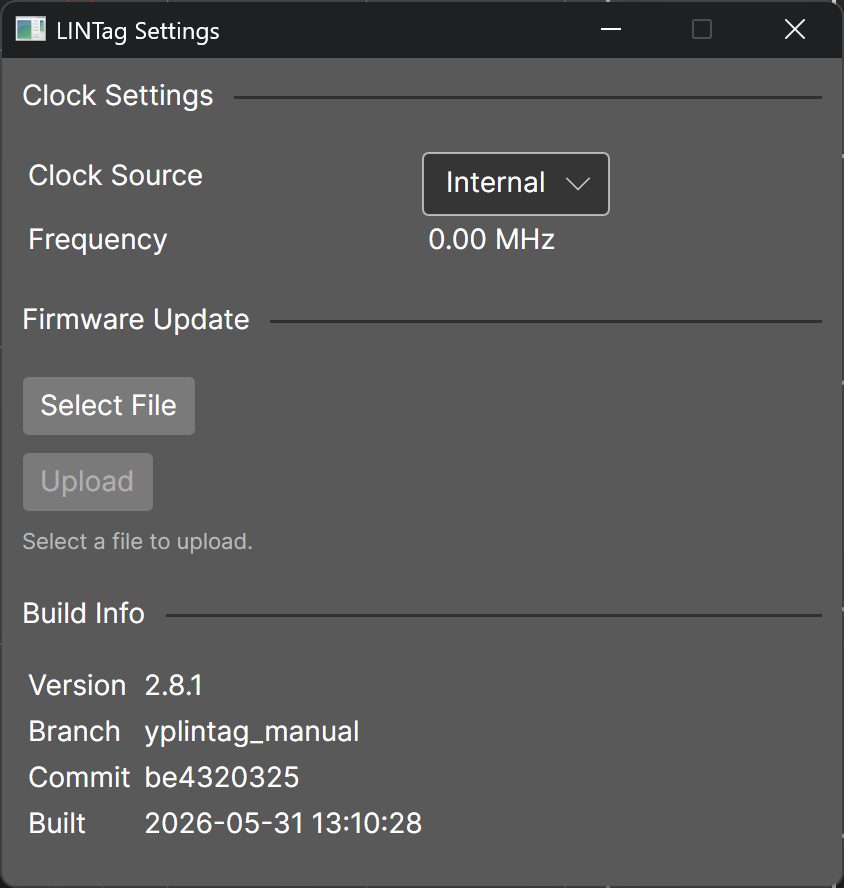Click the 'Select a file to upload.' message
This screenshot has height=888, width=844.
[138, 541]
